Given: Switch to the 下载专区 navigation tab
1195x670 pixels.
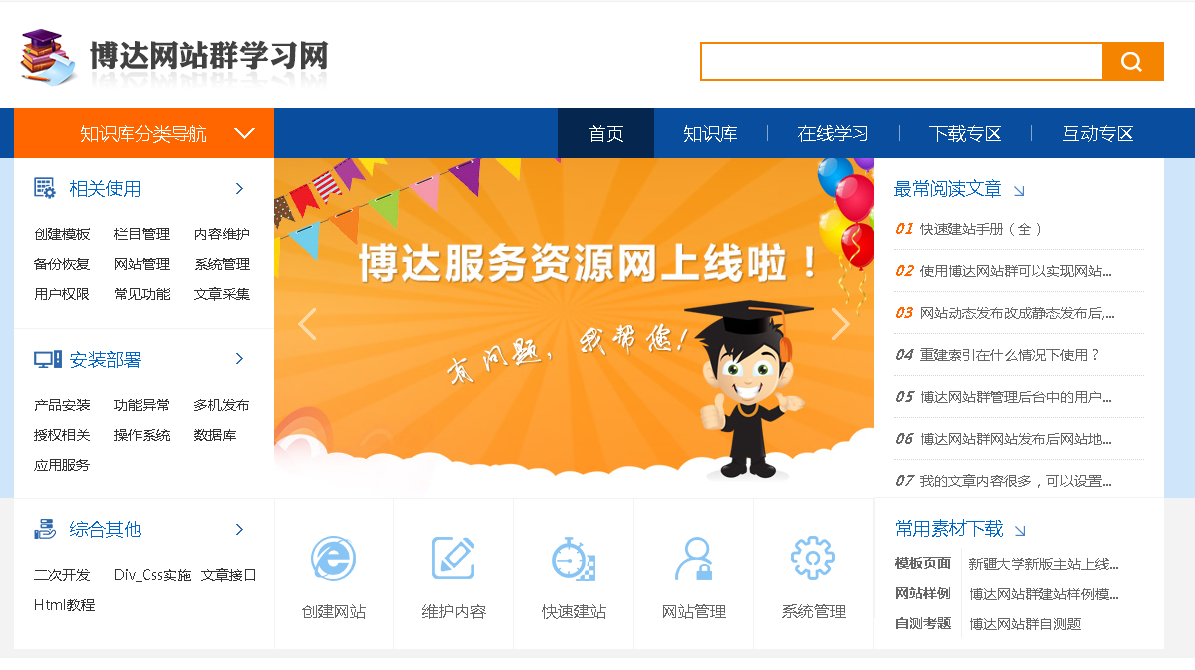Looking at the screenshot, I should coord(965,133).
